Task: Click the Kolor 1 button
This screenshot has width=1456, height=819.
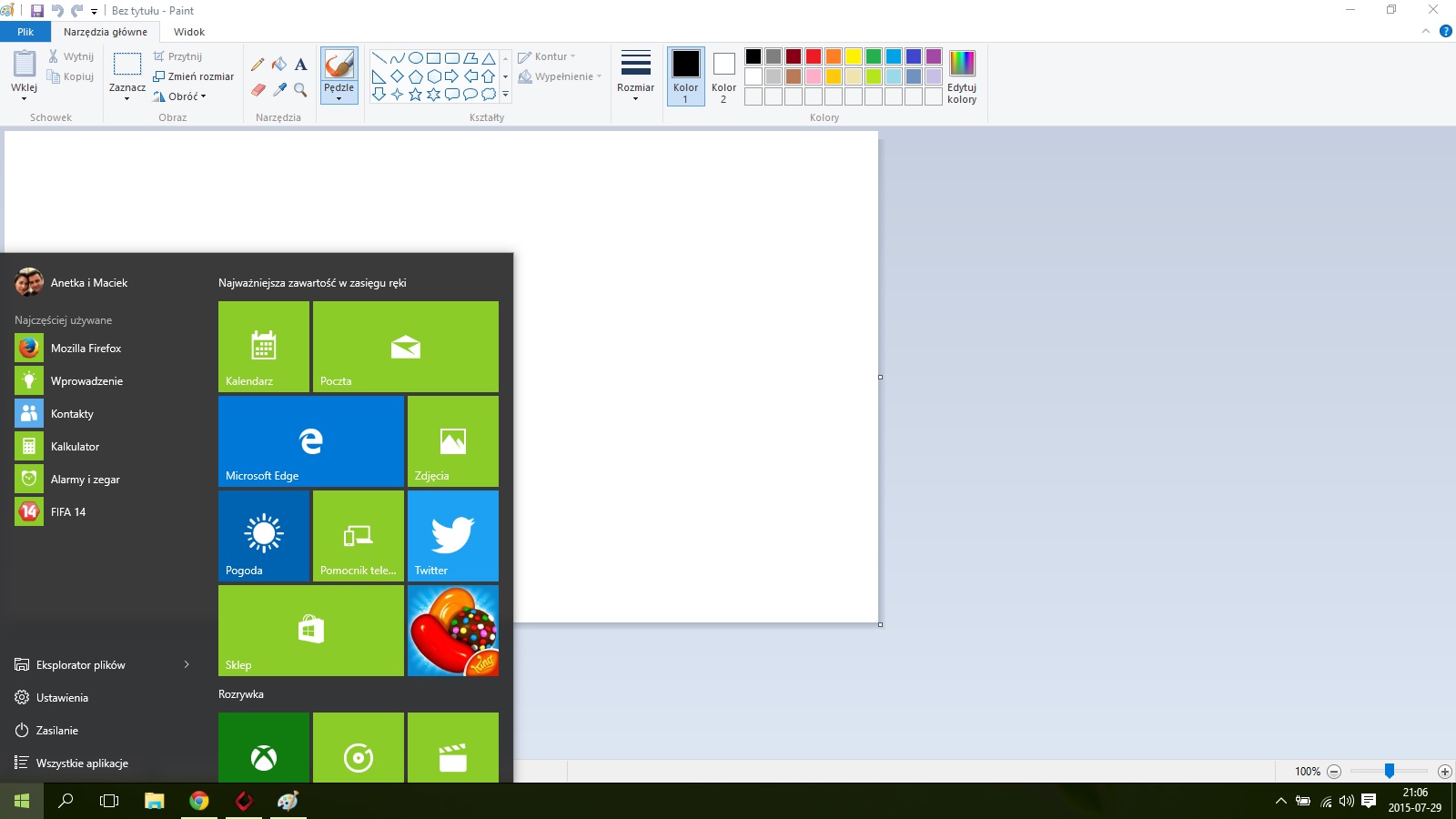Action: pos(686,76)
